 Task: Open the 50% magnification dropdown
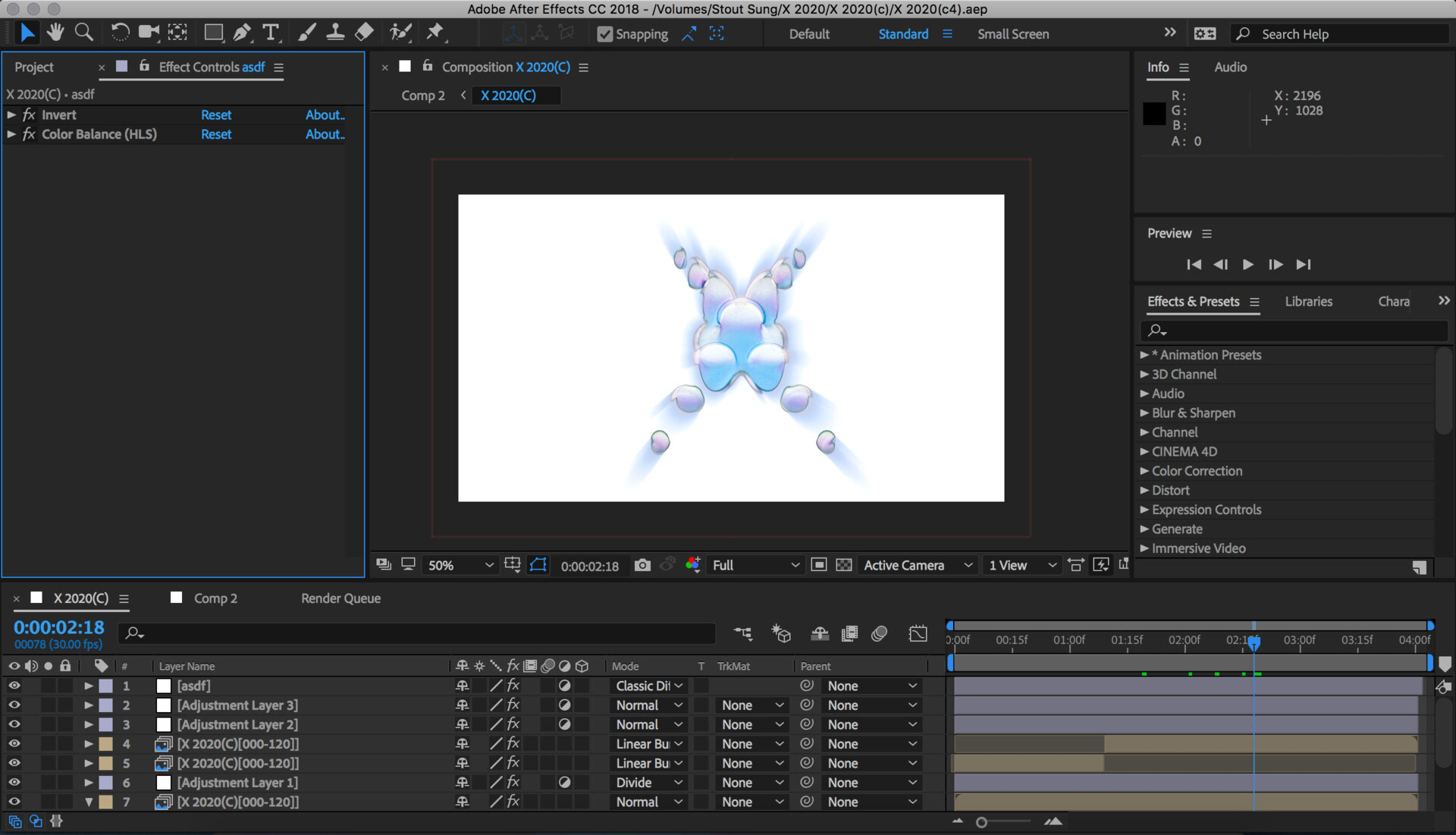coord(460,565)
